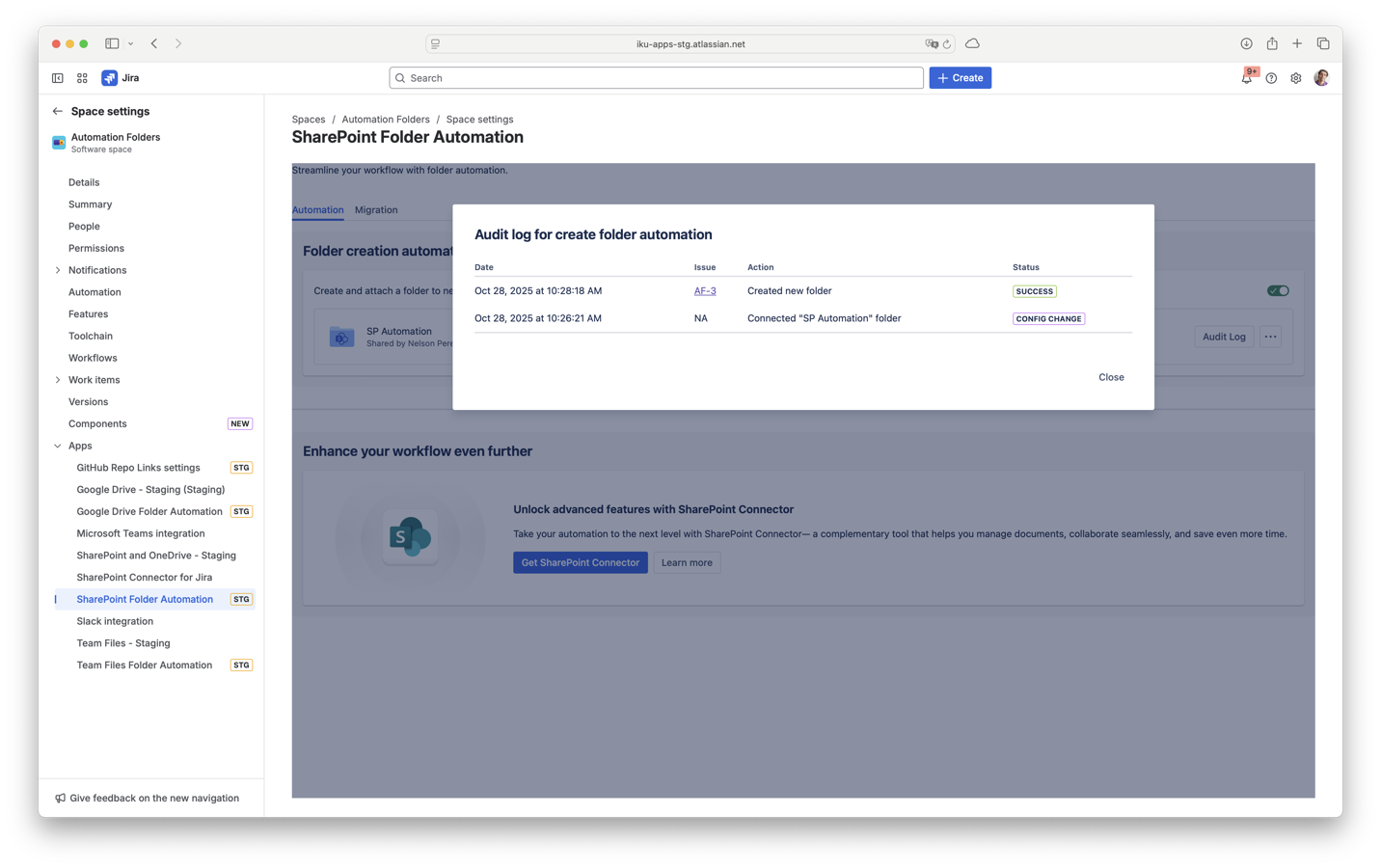This screenshot has height=868, width=1381.
Task: Close the audit log dialog
Action: [1110, 377]
